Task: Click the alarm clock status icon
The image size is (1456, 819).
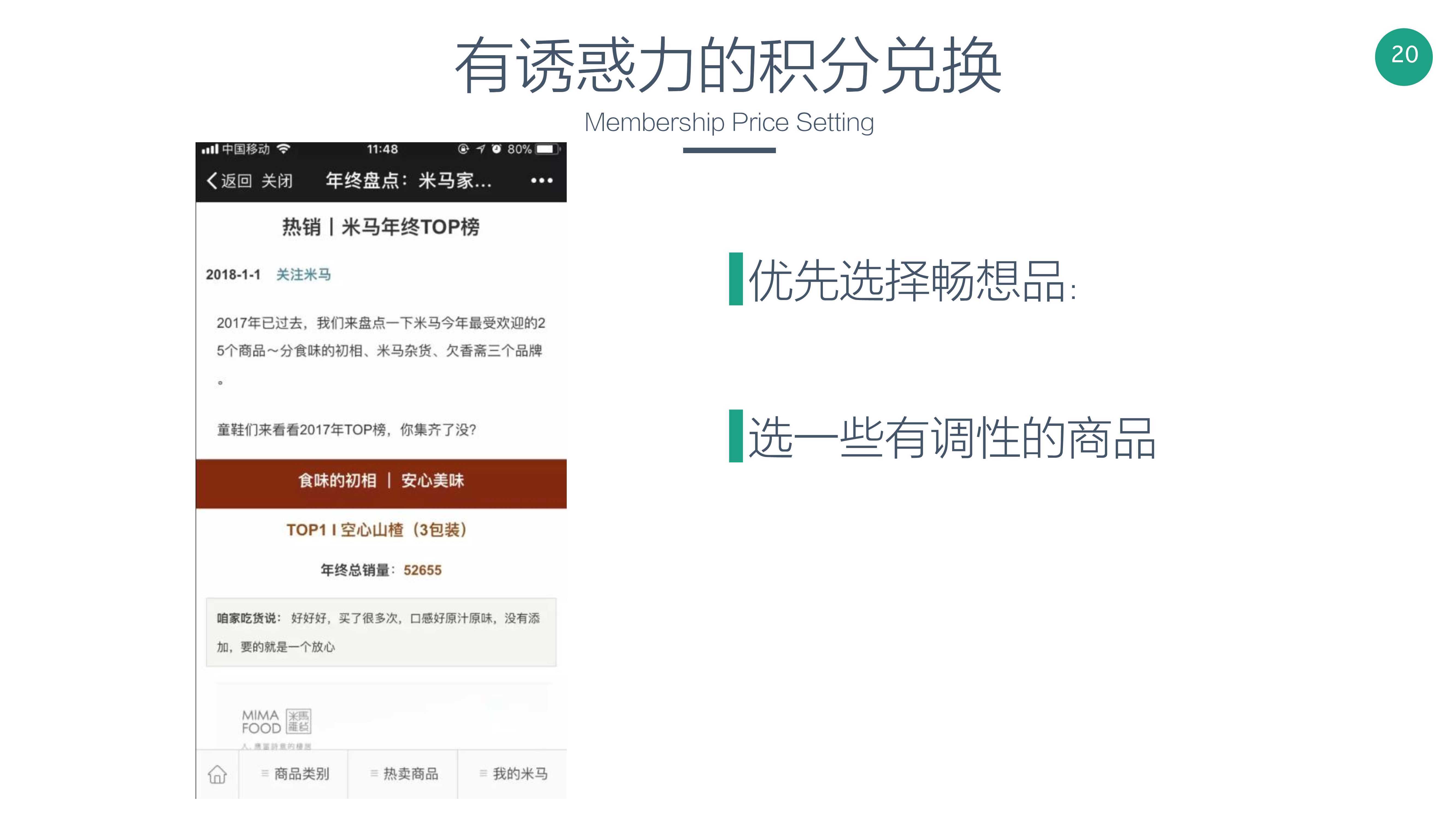Action: (496, 149)
